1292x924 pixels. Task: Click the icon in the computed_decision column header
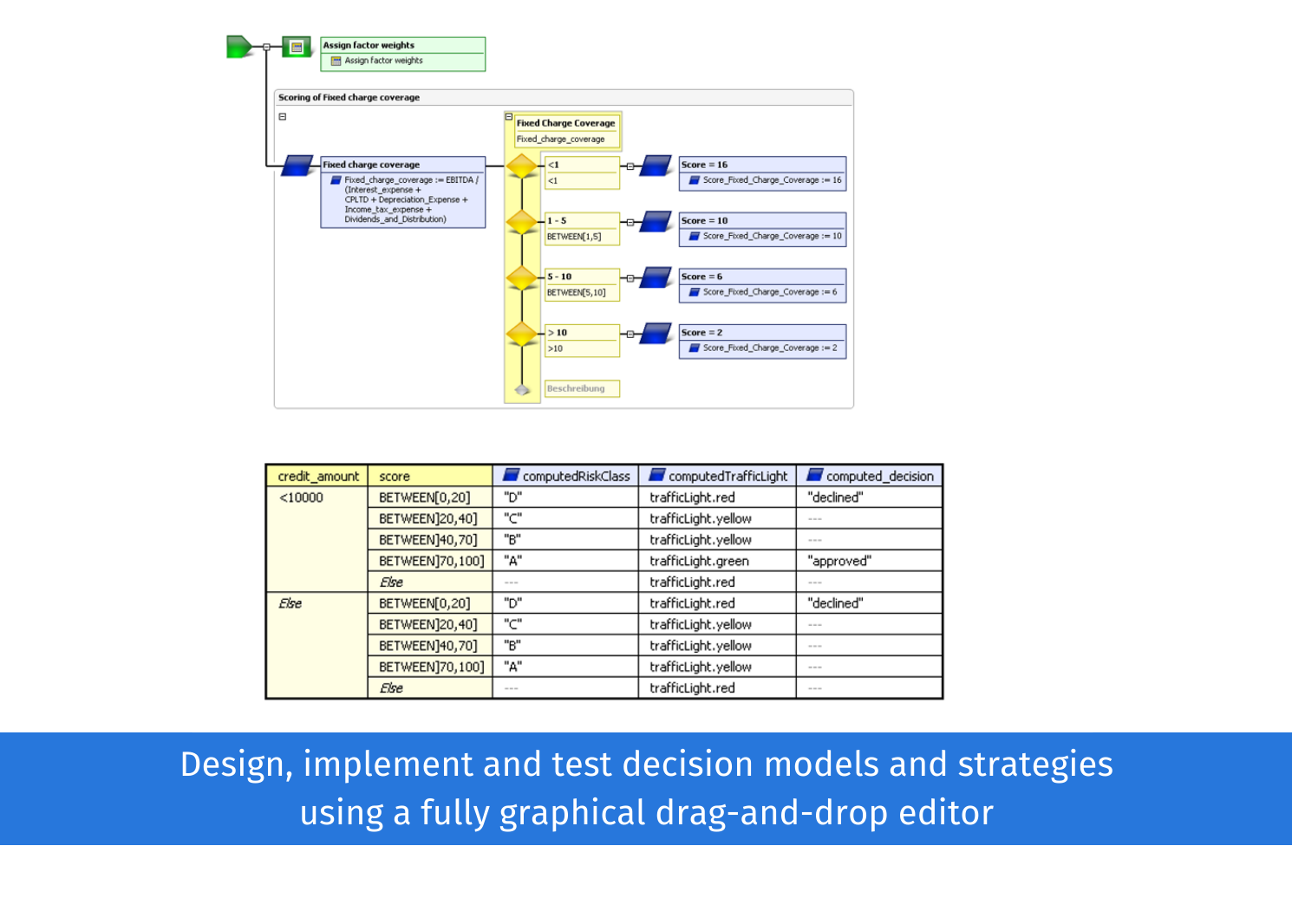point(816,476)
